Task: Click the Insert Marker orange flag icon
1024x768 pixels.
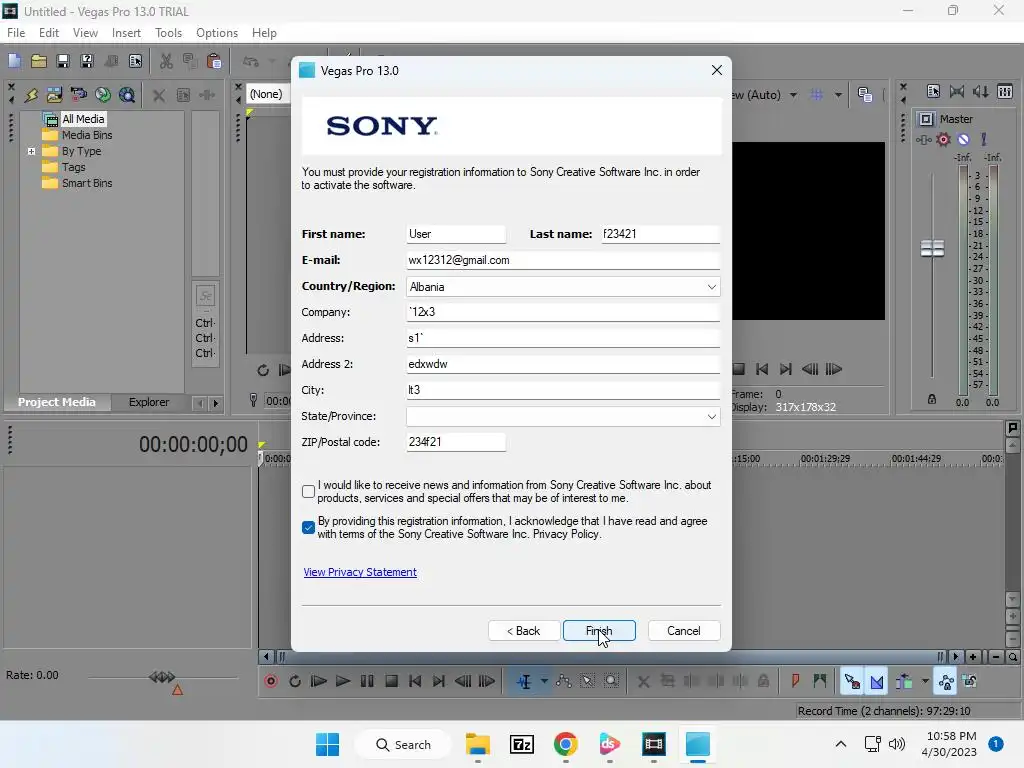Action: tap(795, 681)
